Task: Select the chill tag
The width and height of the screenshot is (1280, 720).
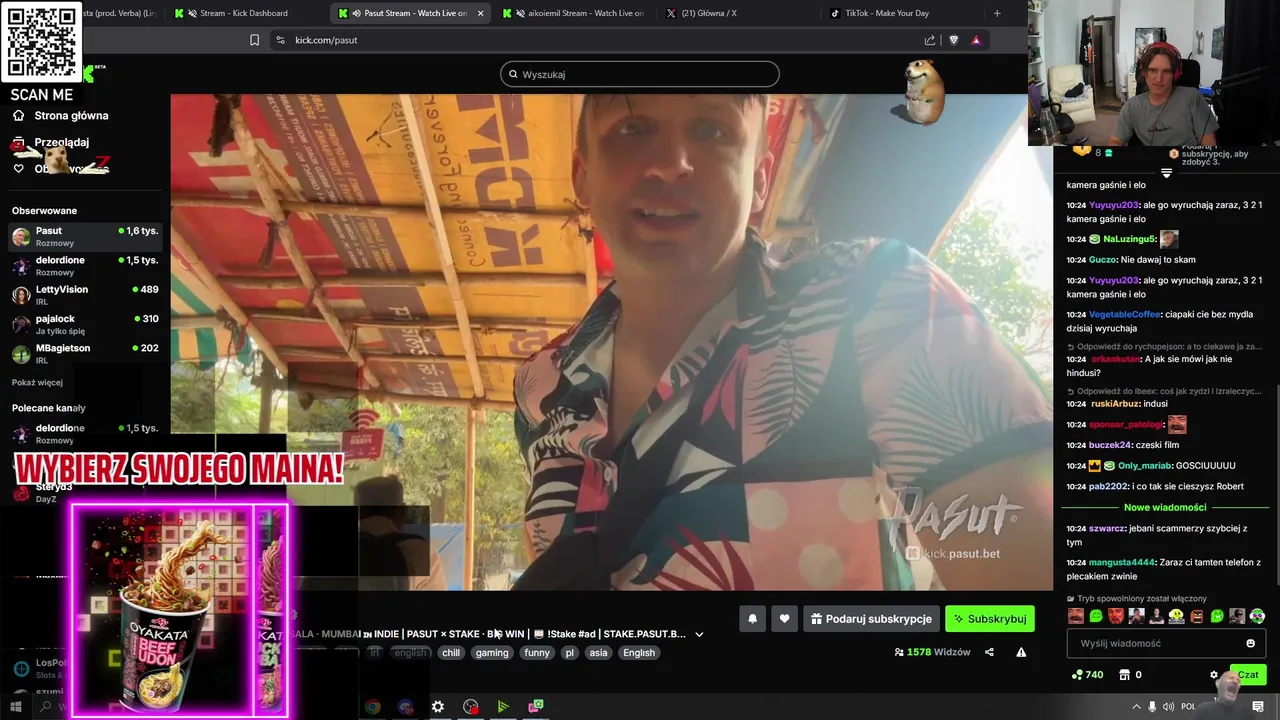Action: pyautogui.click(x=451, y=653)
